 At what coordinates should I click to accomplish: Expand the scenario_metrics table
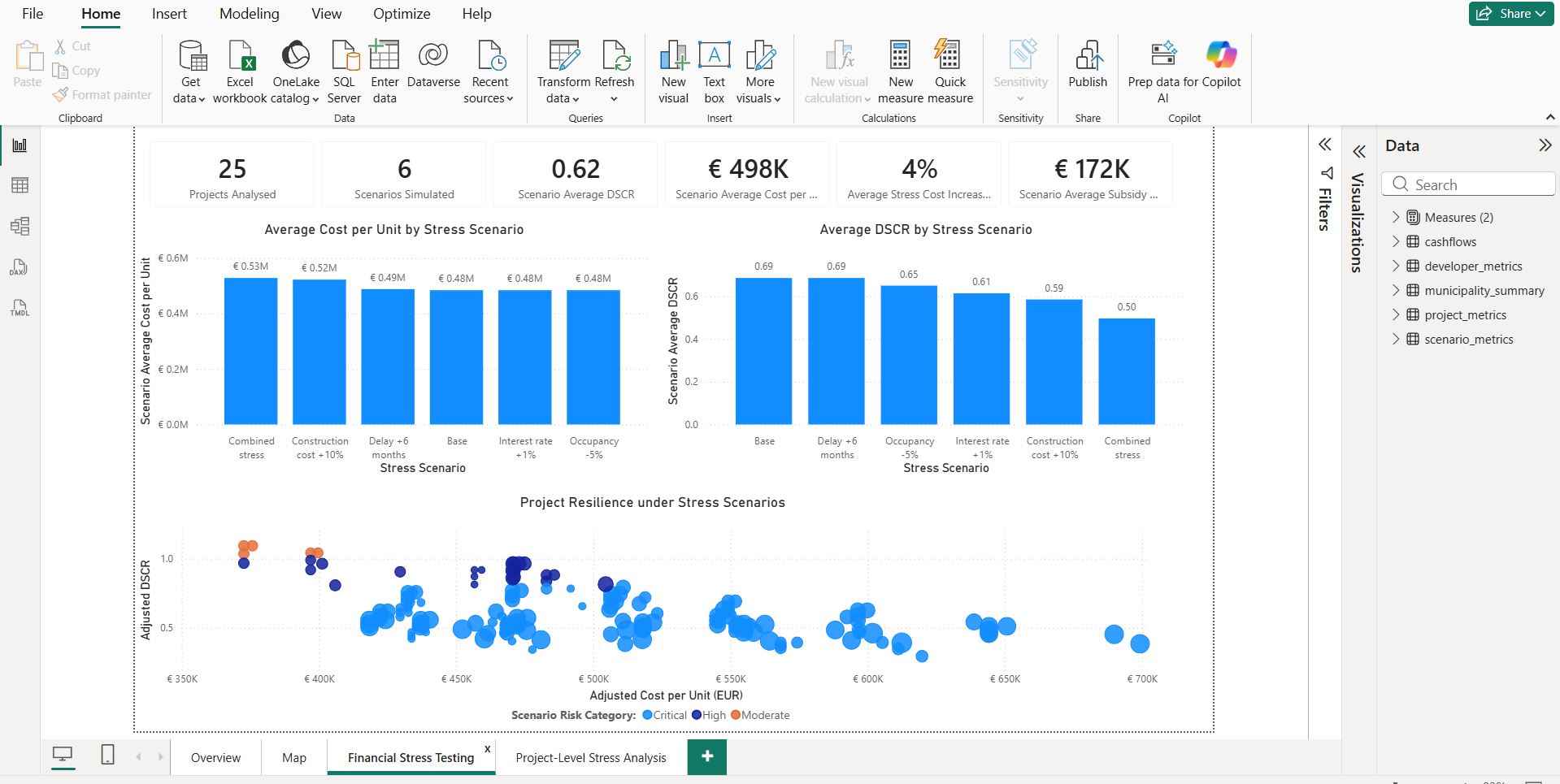pos(1396,339)
